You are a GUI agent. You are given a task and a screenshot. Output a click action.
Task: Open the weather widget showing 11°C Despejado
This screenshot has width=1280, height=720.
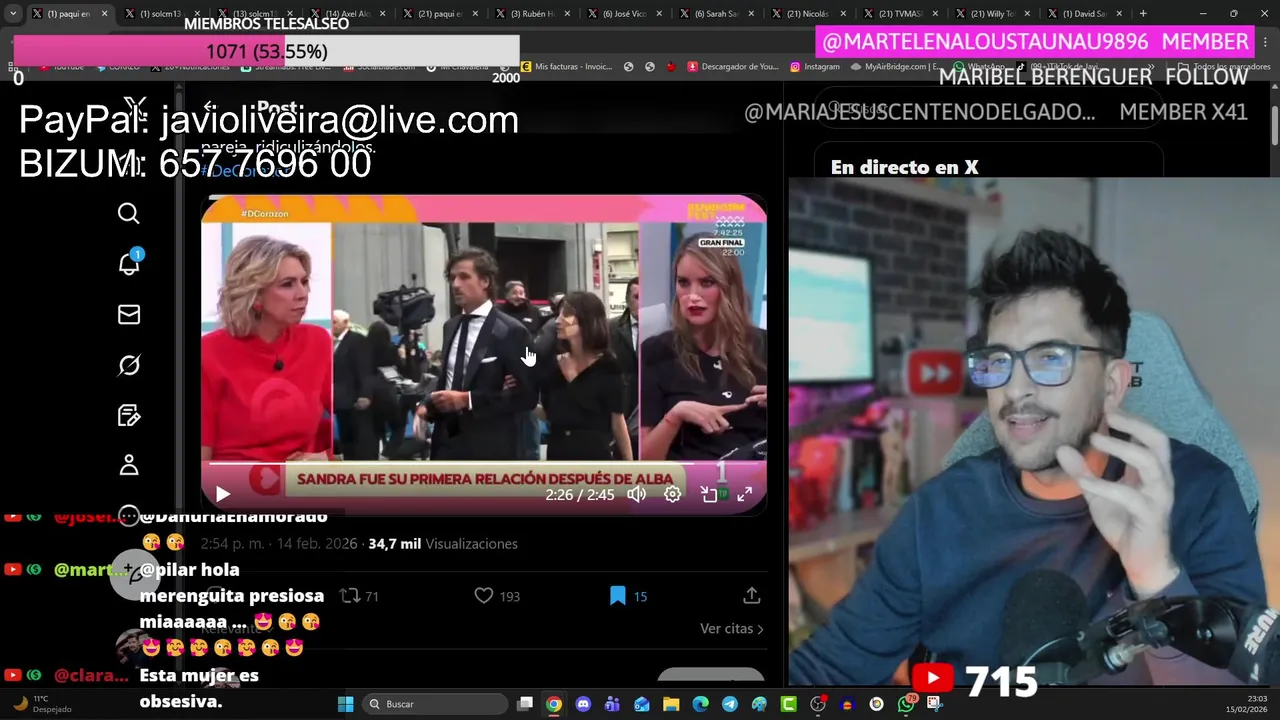pyautogui.click(x=41, y=704)
